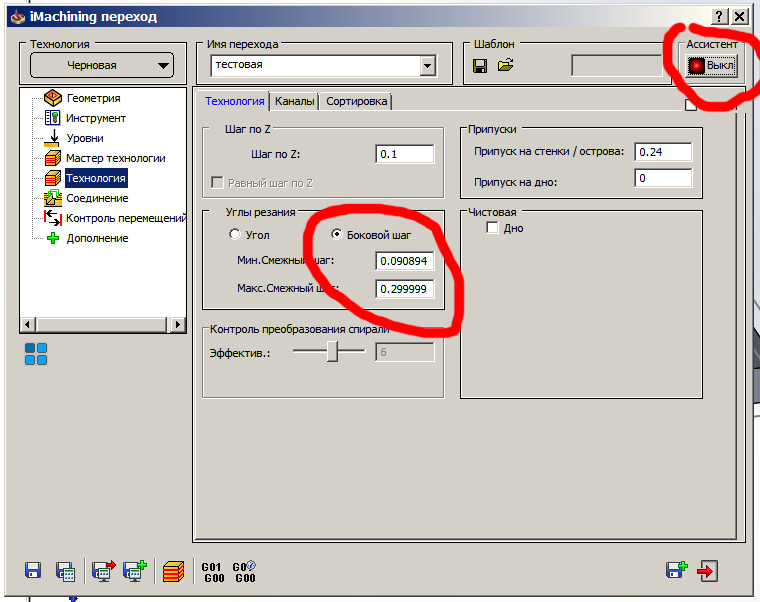Click the Мин.Смежный шаг field

(405, 261)
